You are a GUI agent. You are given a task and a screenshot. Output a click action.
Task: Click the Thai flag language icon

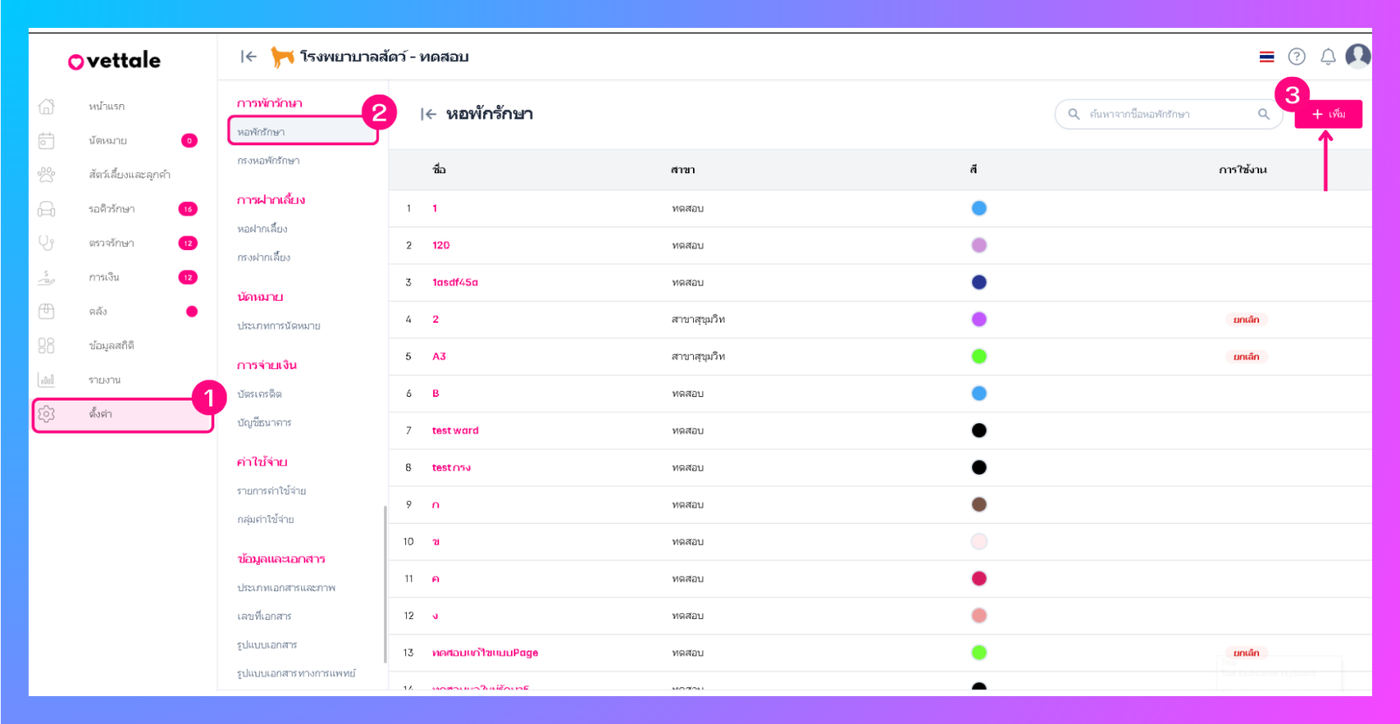click(1267, 57)
